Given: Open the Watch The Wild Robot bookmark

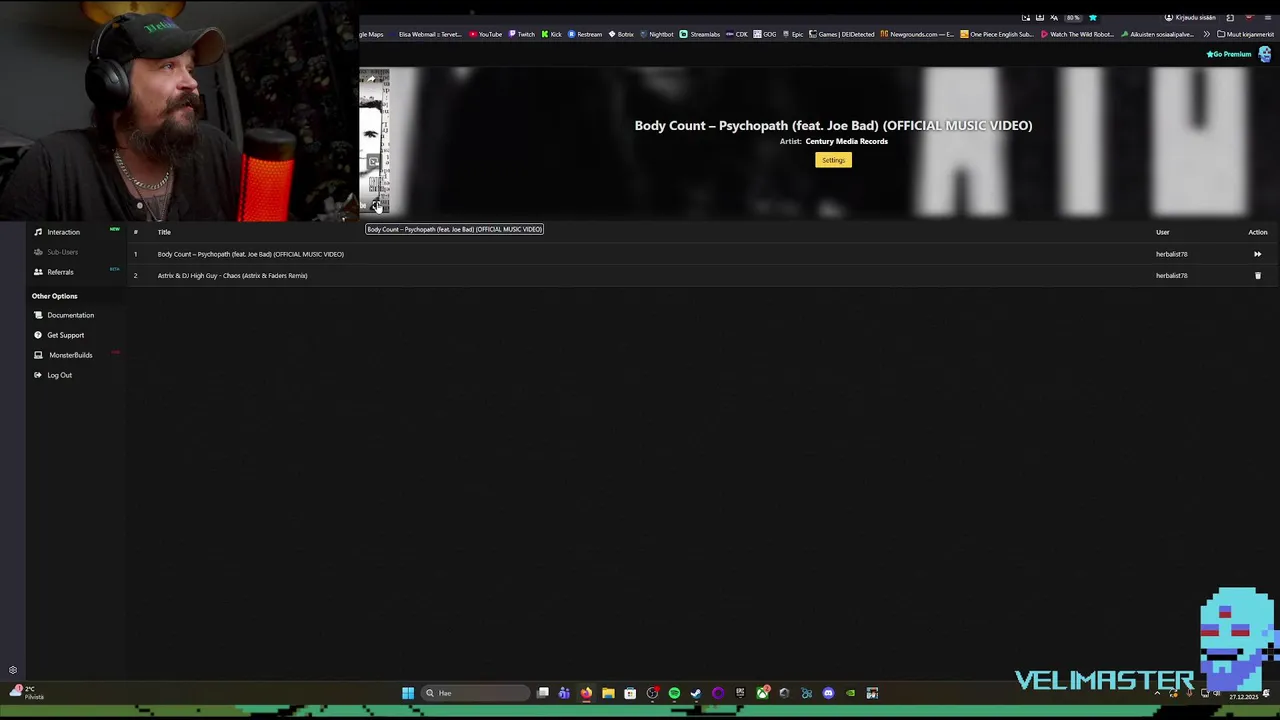Looking at the screenshot, I should [x=1077, y=34].
